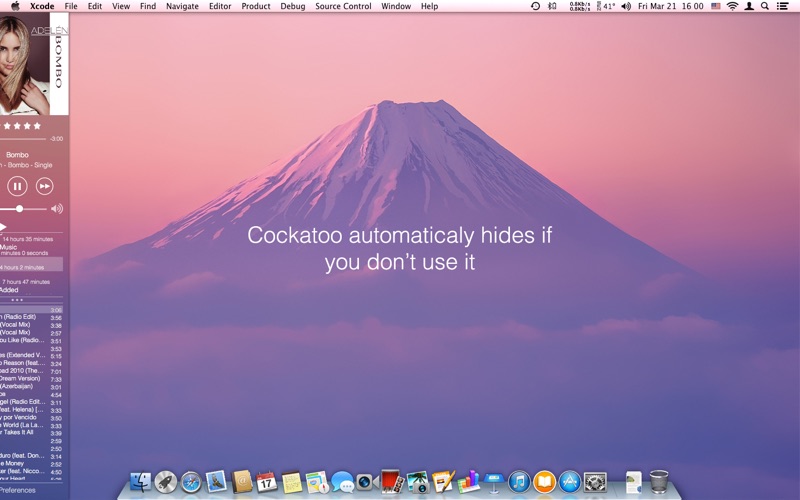Image resolution: width=800 pixels, height=500 pixels.
Task: Open the system volume menu bar icon
Action: point(626,6)
